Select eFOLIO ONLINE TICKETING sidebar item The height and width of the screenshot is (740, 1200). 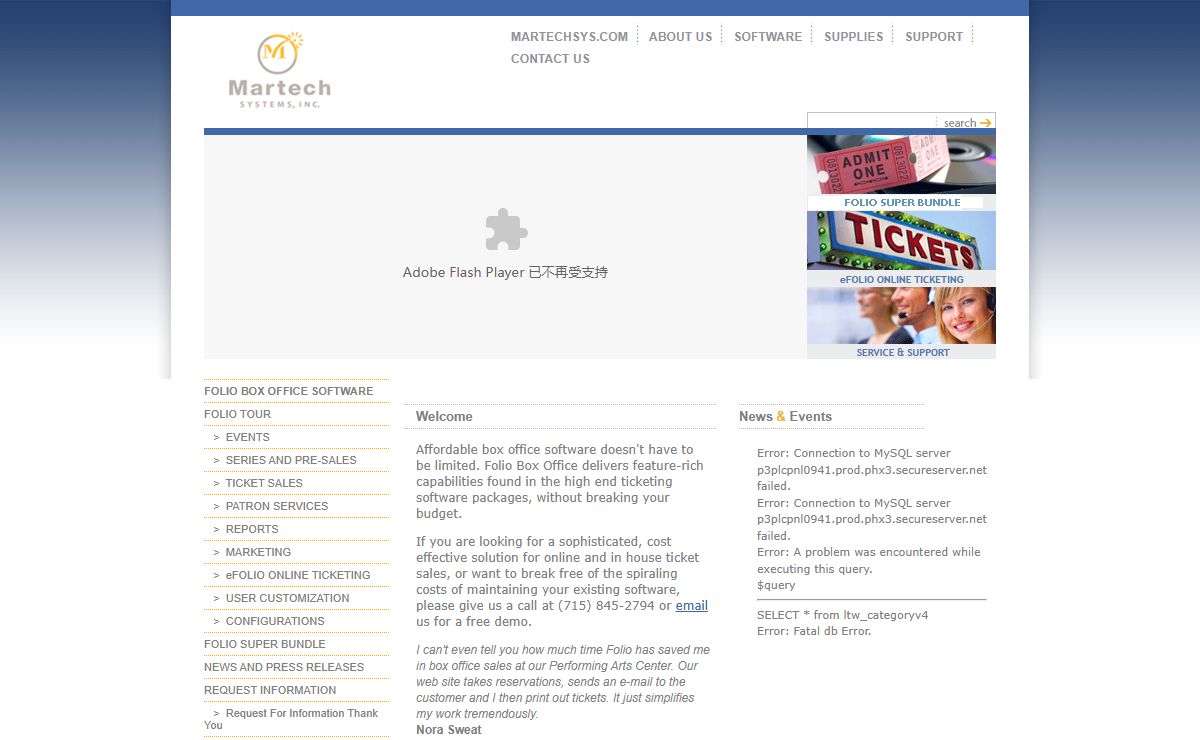(x=298, y=575)
